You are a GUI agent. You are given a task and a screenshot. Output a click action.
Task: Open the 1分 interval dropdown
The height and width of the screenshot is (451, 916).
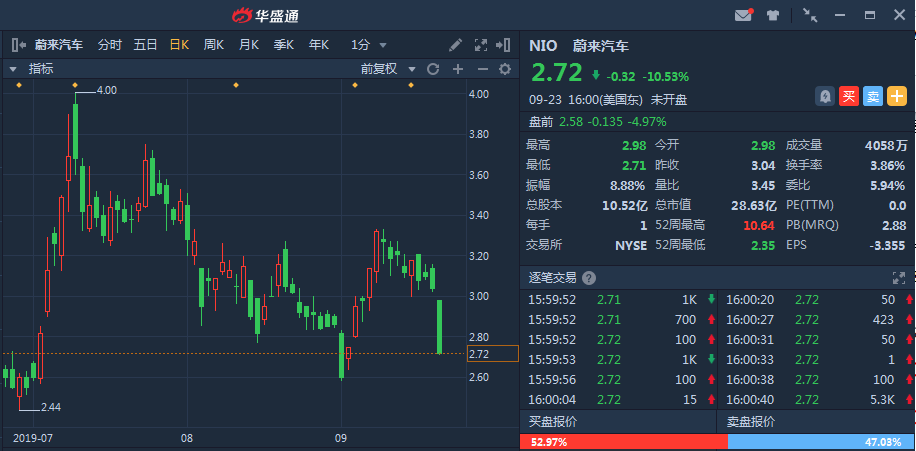click(369, 45)
